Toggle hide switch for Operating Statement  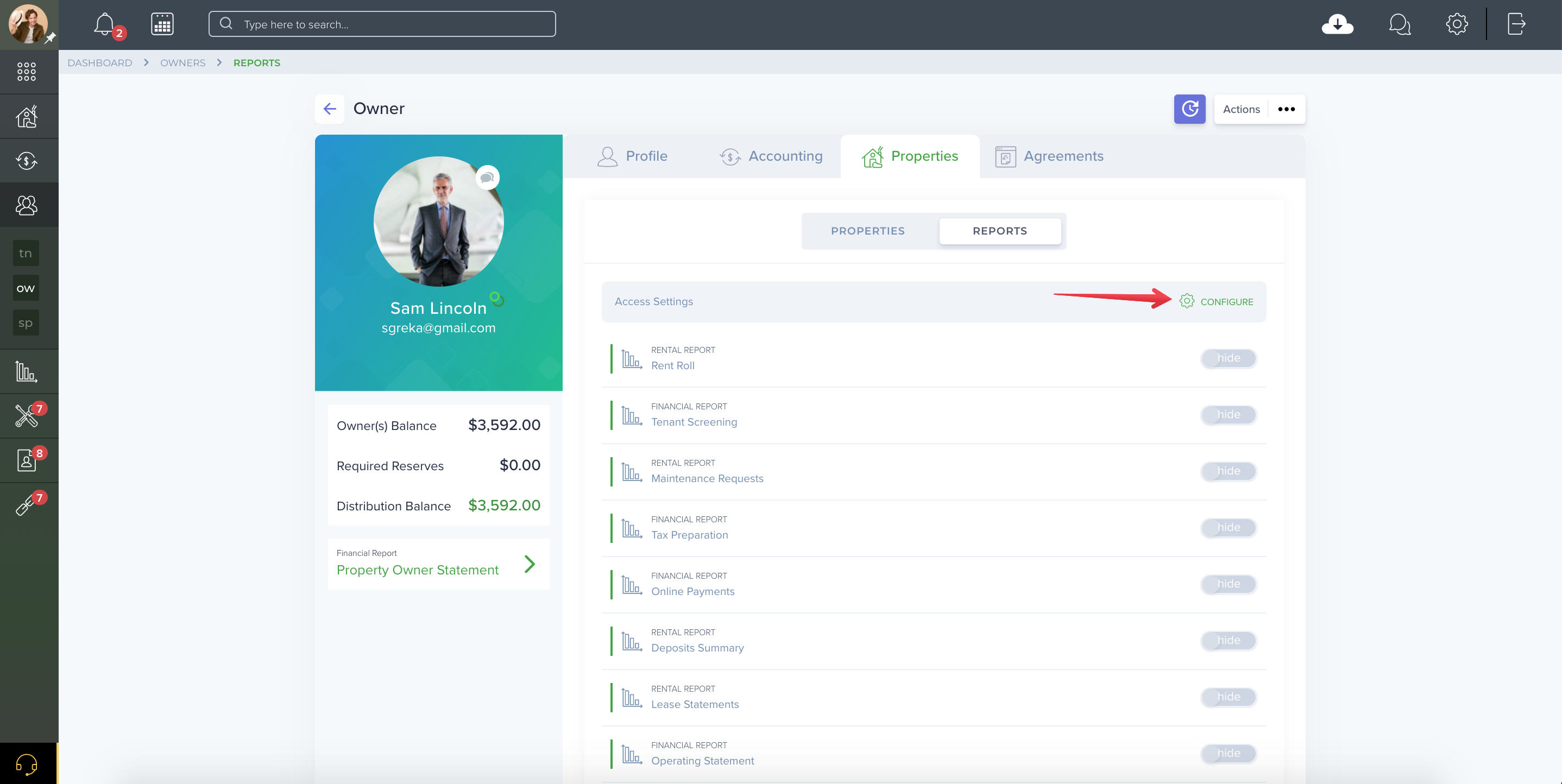coord(1229,753)
